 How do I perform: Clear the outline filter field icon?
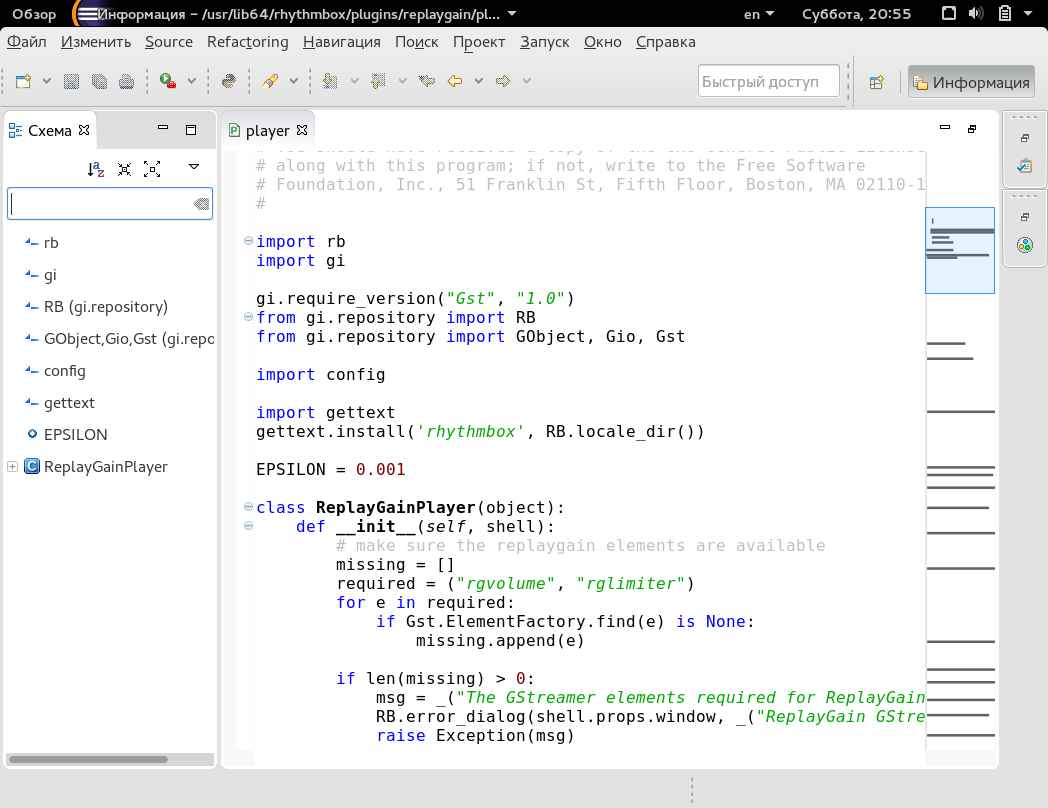click(x=201, y=204)
